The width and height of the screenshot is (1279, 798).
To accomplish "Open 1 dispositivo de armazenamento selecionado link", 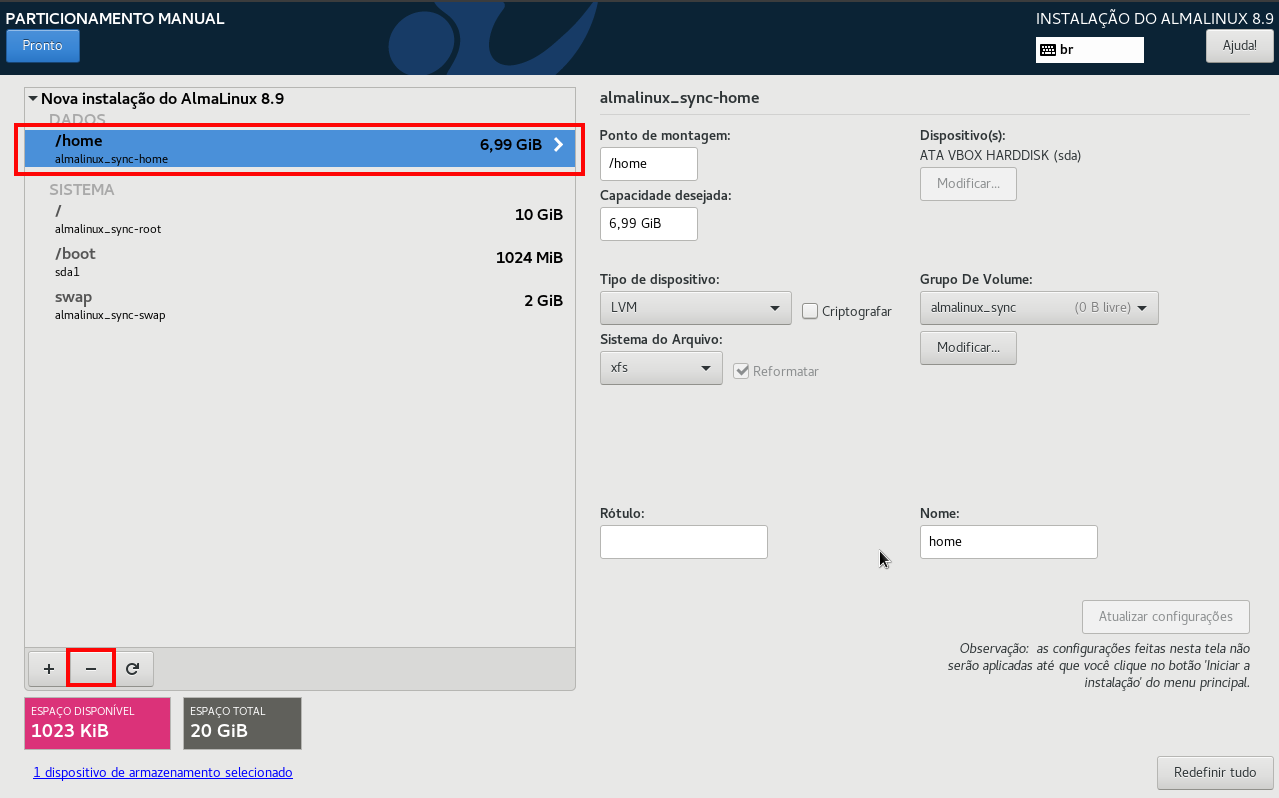I will [163, 773].
